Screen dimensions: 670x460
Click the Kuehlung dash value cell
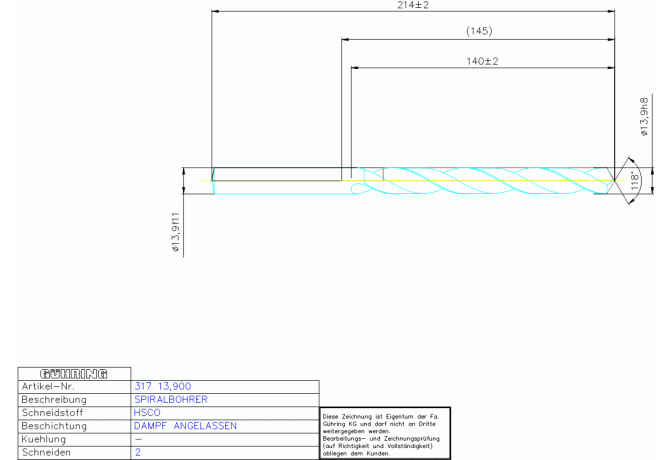pos(138,439)
